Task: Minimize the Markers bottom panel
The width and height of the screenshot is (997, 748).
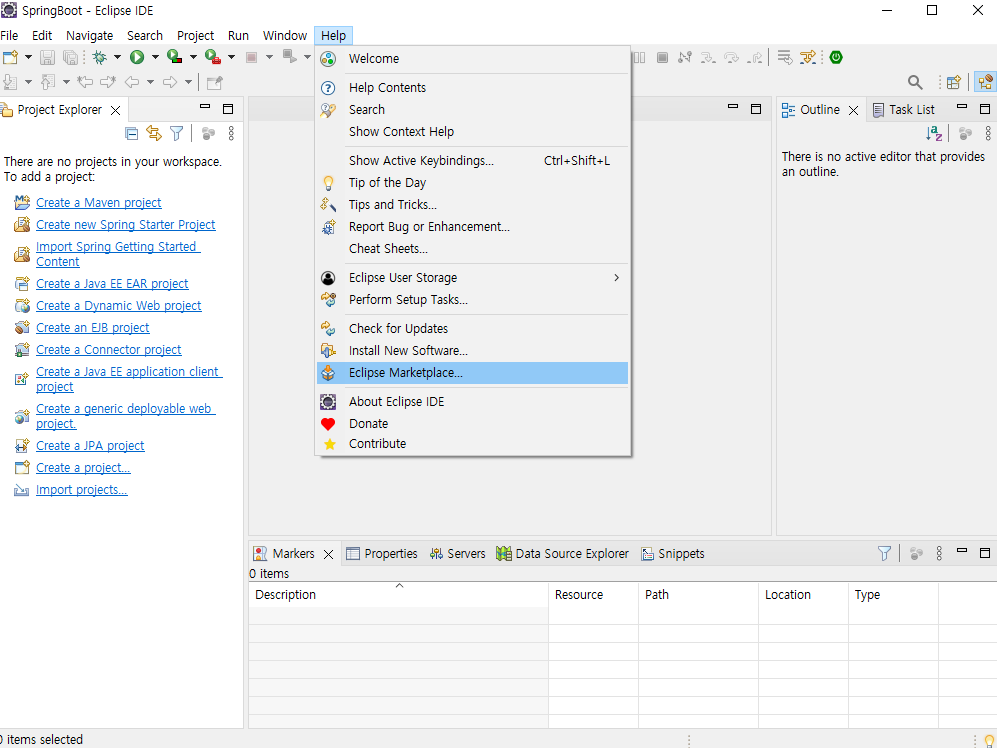Action: [x=962, y=551]
